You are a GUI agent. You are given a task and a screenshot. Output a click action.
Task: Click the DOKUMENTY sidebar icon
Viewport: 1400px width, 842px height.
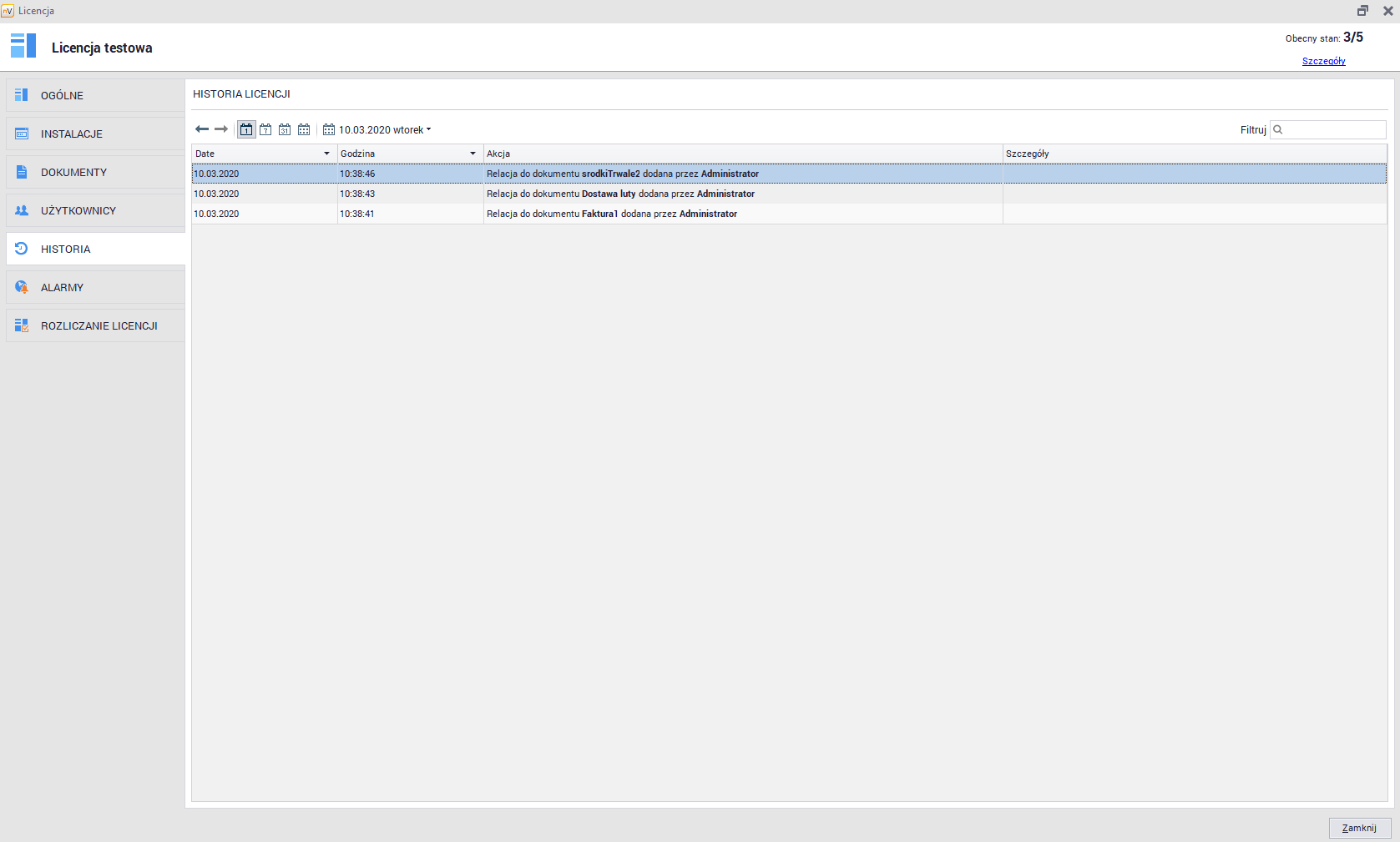pyautogui.click(x=22, y=172)
